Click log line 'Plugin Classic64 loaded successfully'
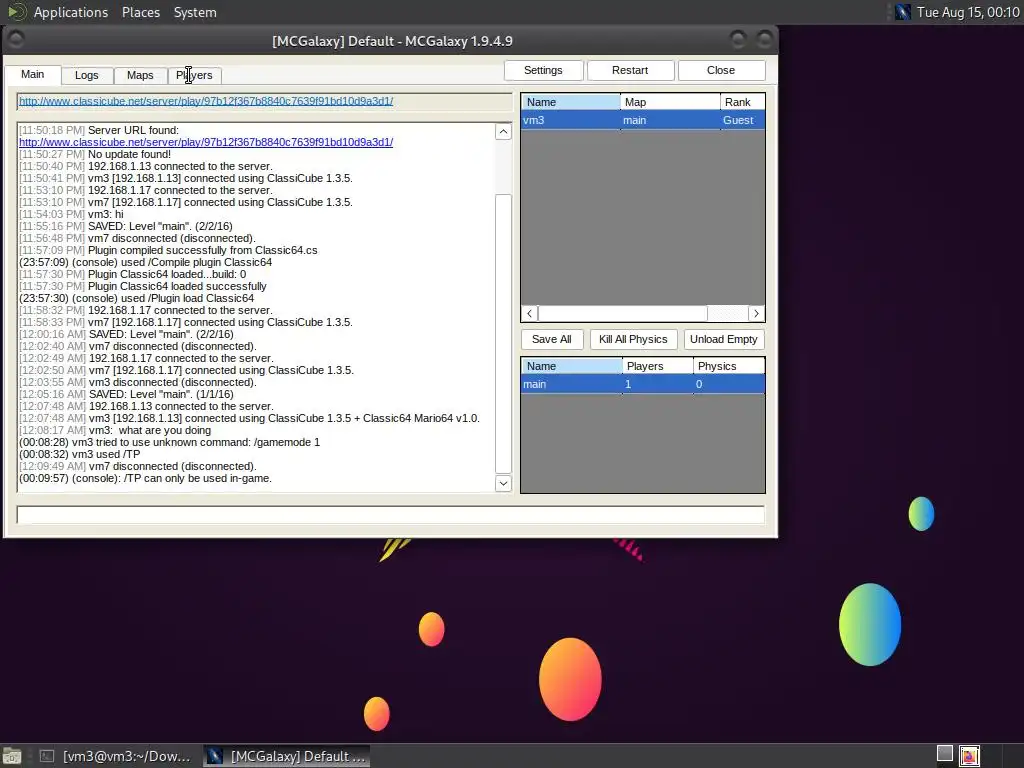The height and width of the screenshot is (768, 1024). pyautogui.click(x=143, y=286)
